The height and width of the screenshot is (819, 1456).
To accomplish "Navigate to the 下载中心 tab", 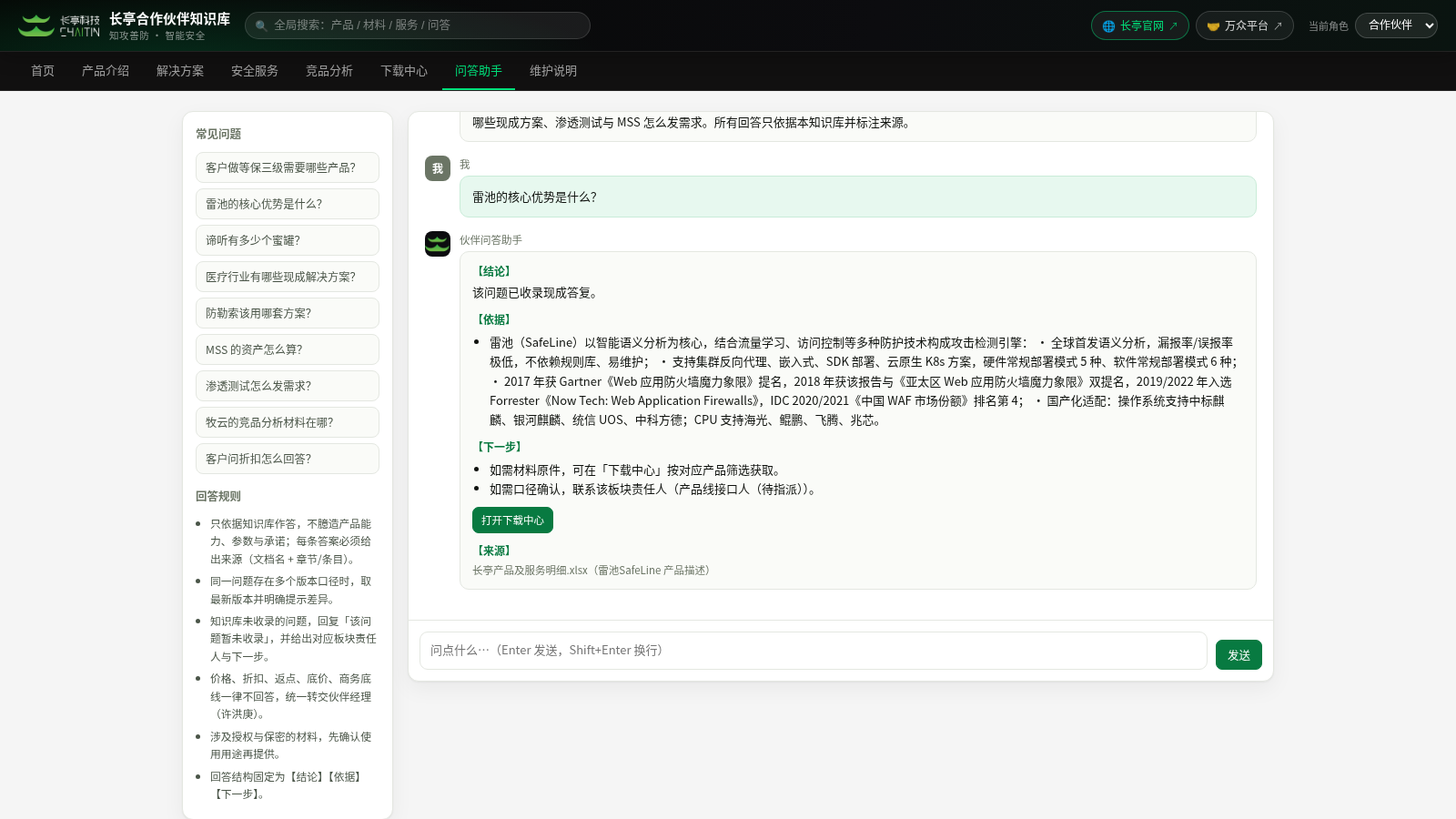I will coord(404,71).
